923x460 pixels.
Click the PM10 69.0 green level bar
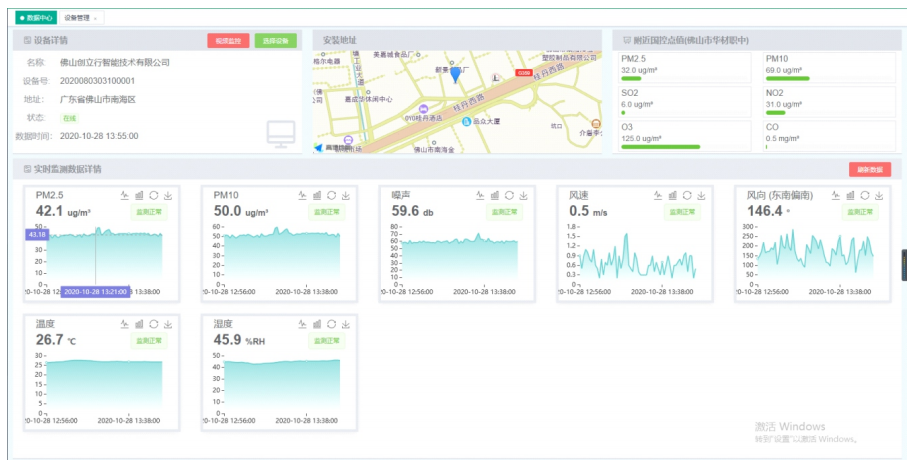click(787, 78)
